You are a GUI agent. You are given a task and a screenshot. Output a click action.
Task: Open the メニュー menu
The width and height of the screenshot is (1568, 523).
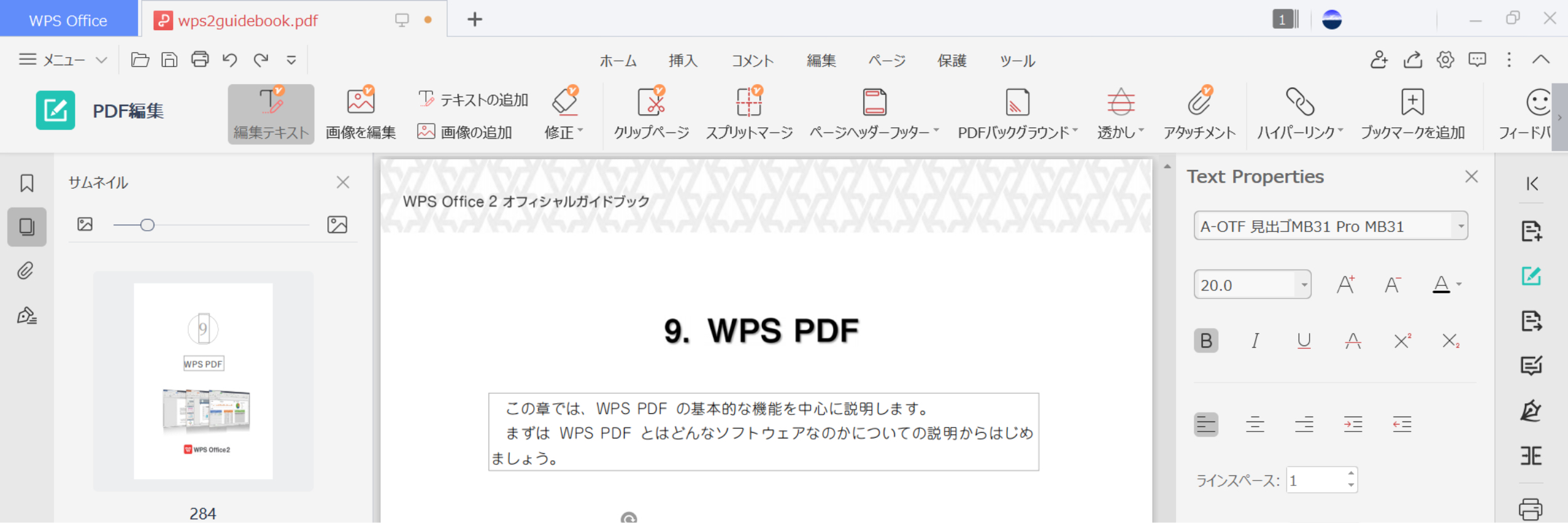pos(63,60)
